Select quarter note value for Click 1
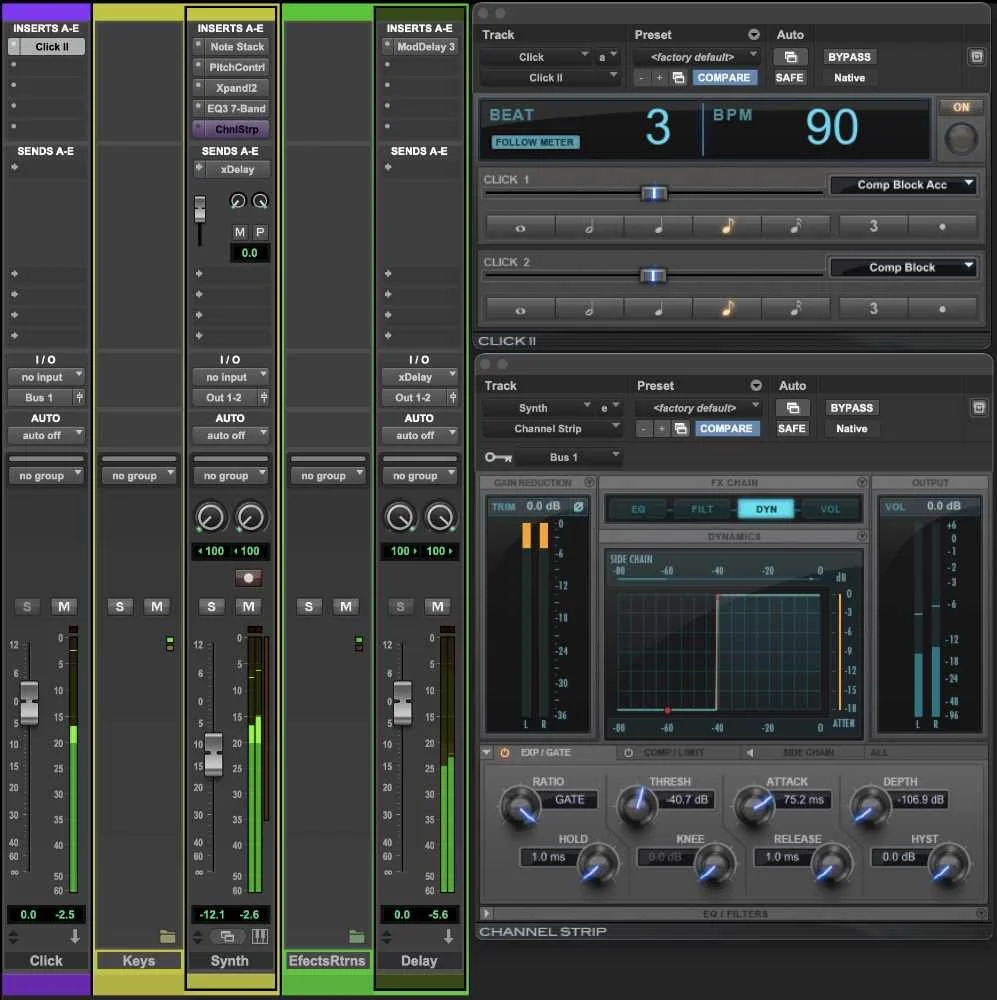Viewport: 997px width, 1000px height. (658, 226)
